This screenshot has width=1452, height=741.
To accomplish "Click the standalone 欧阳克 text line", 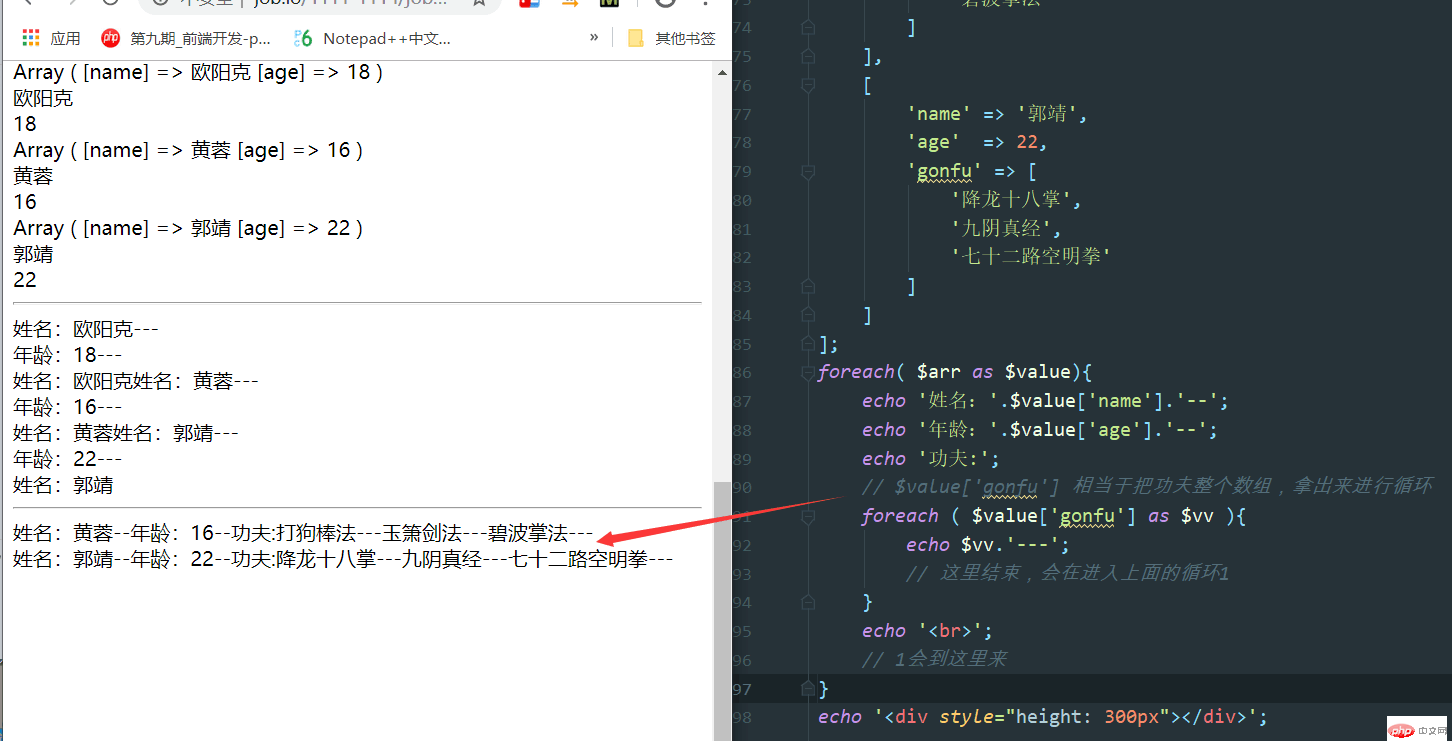I will click(43, 99).
